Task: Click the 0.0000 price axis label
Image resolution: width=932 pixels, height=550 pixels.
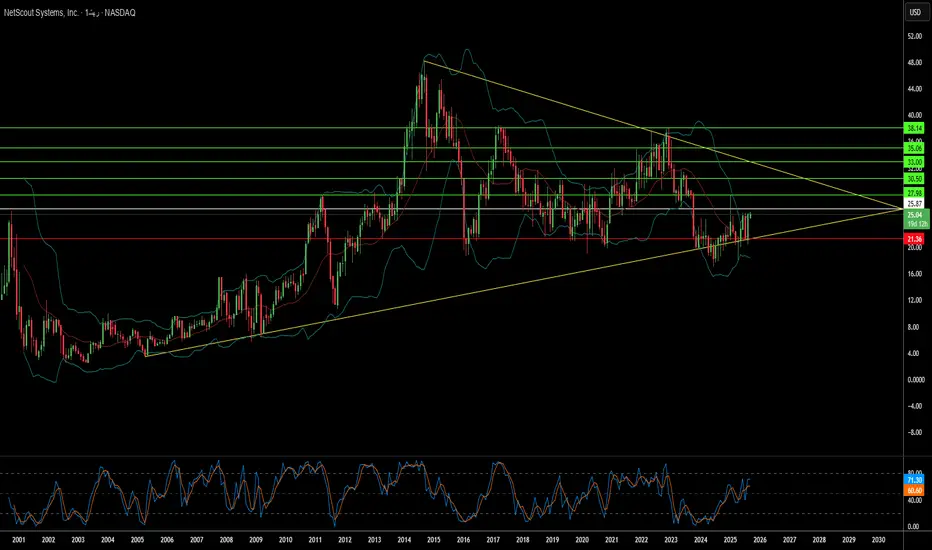Action: coord(914,380)
